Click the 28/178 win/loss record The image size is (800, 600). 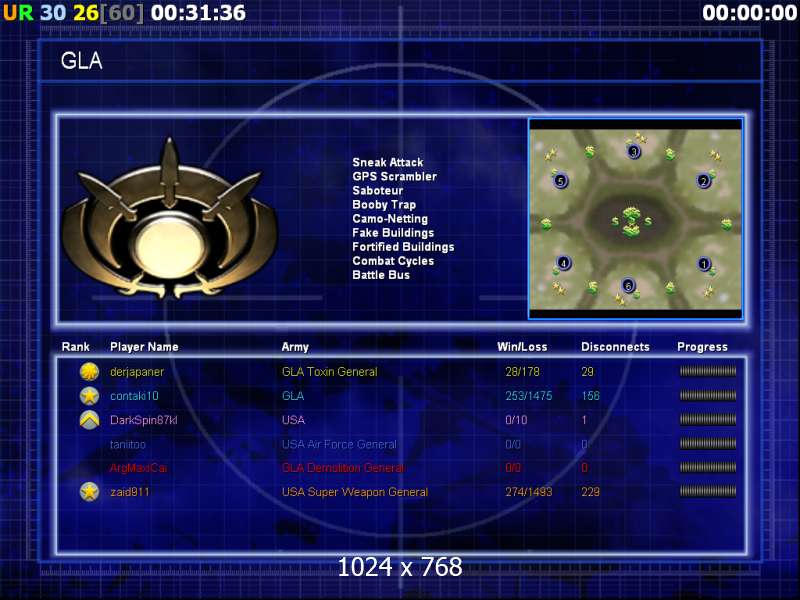pos(522,372)
